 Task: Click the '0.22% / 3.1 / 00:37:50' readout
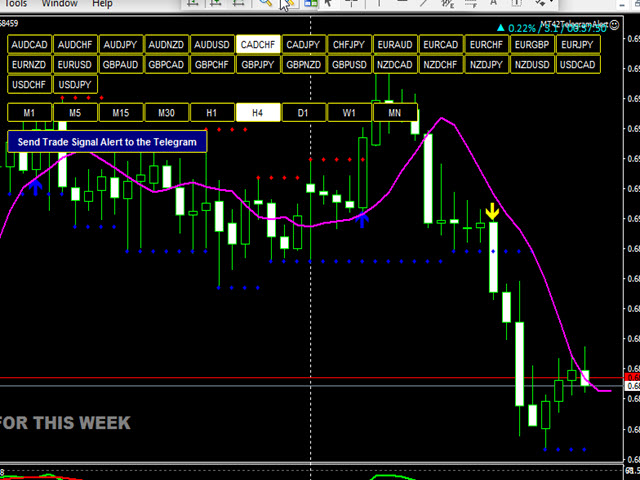point(558,28)
